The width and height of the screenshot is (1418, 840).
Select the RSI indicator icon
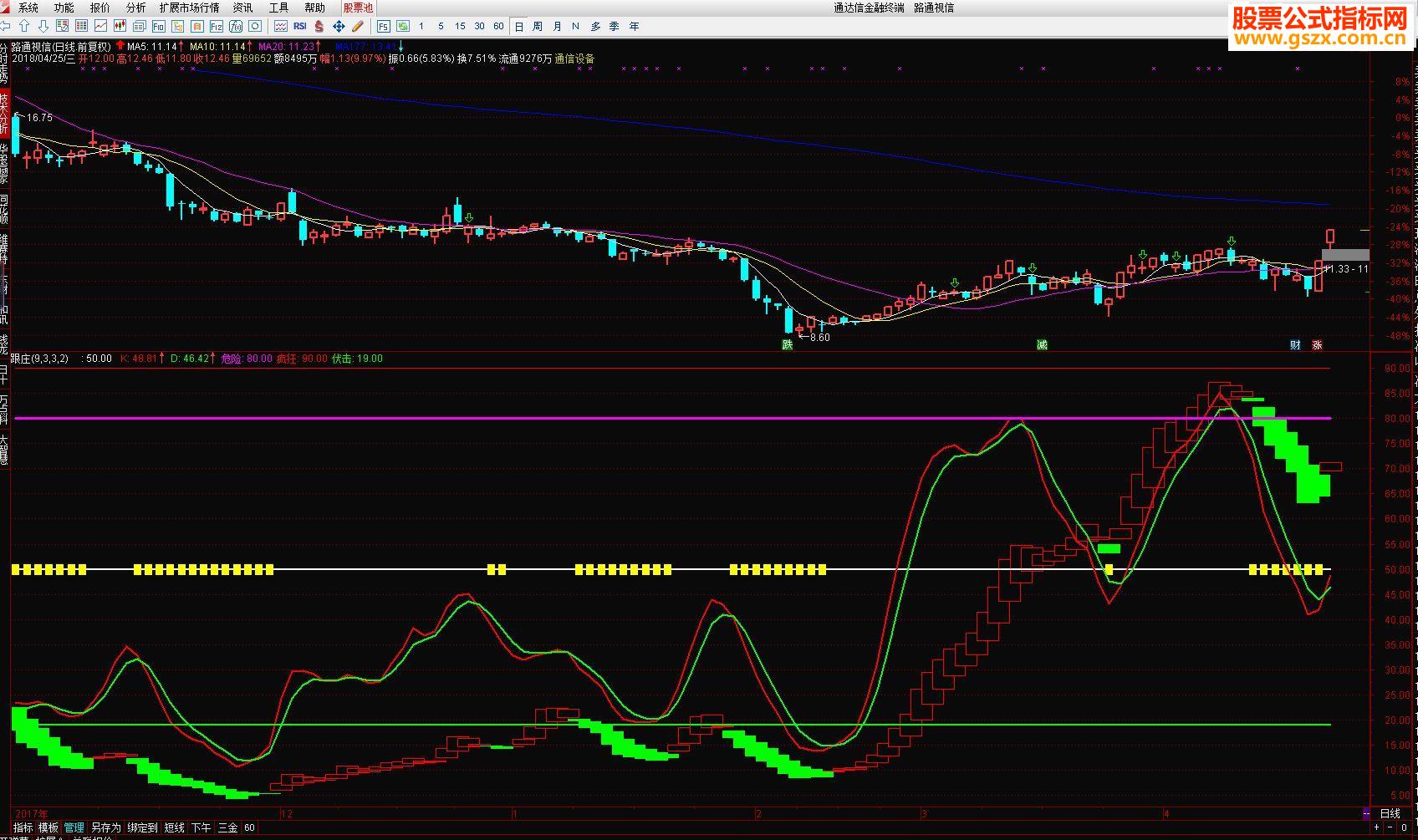(299, 26)
